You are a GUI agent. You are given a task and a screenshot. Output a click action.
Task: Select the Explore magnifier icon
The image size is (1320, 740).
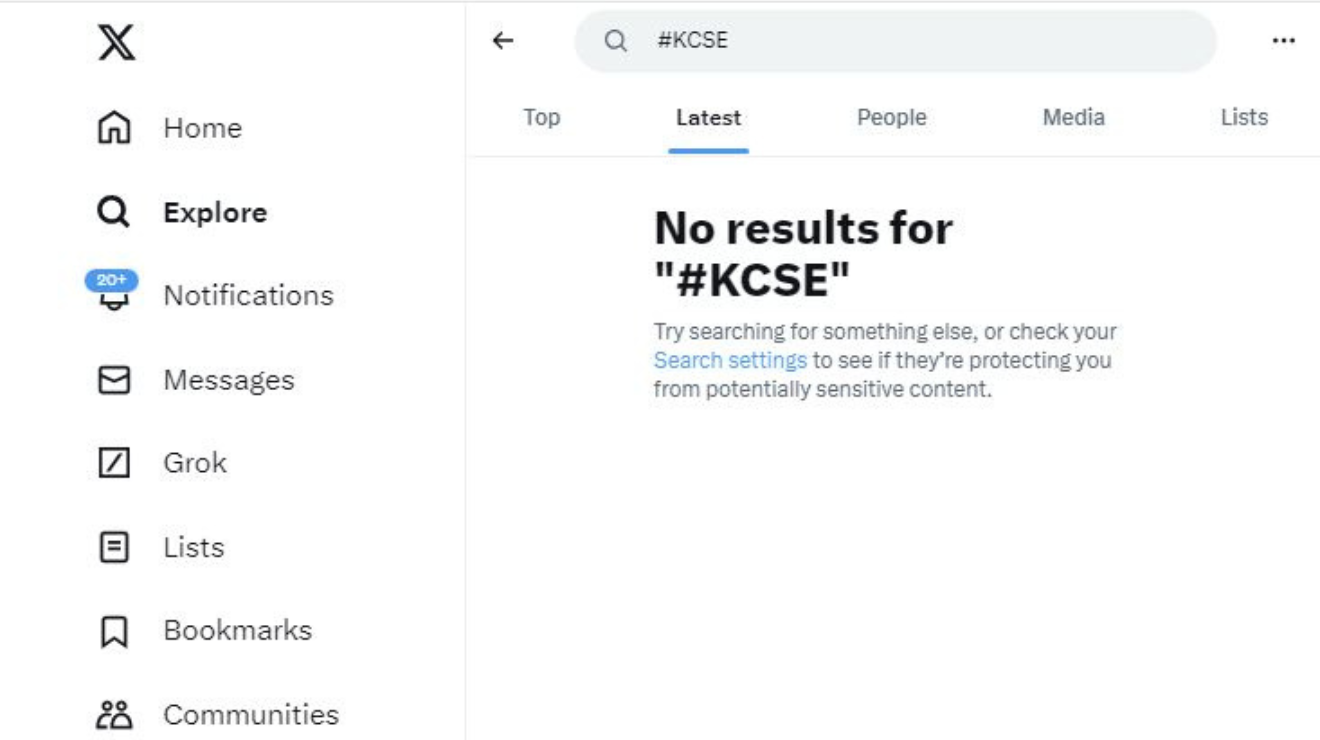[113, 212]
